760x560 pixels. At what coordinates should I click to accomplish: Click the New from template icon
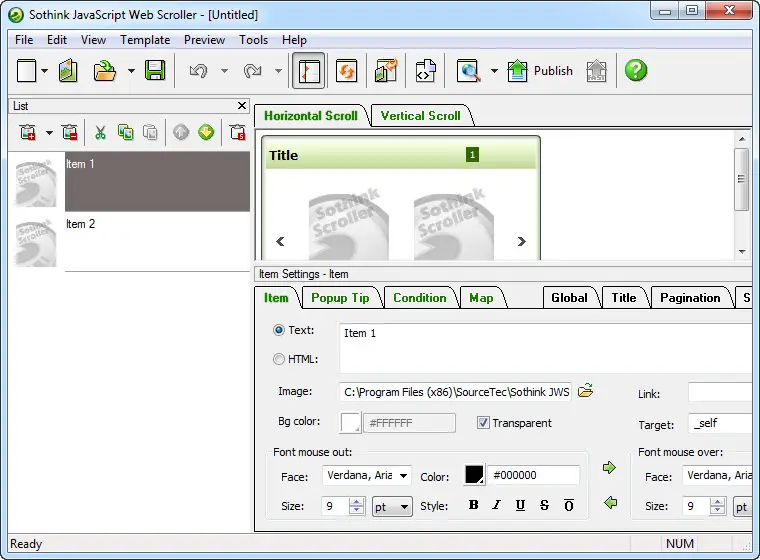click(x=68, y=71)
